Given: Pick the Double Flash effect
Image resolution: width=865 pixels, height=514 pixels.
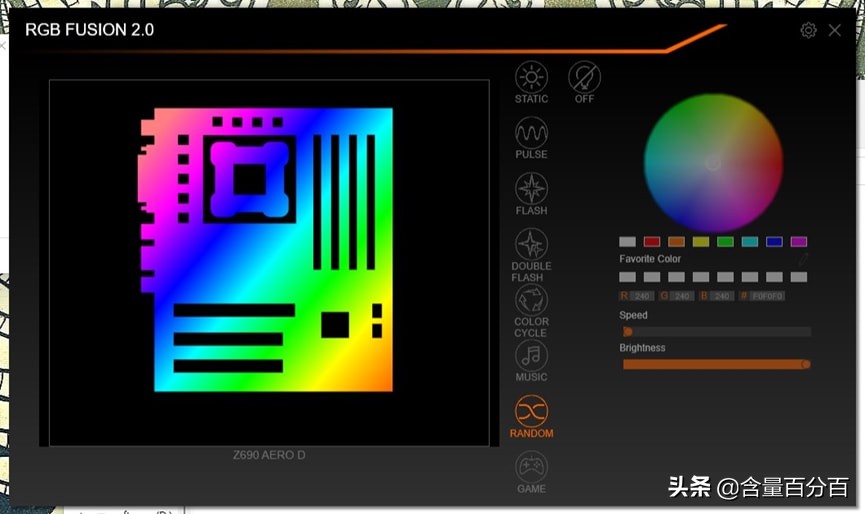Looking at the screenshot, I should click(531, 245).
